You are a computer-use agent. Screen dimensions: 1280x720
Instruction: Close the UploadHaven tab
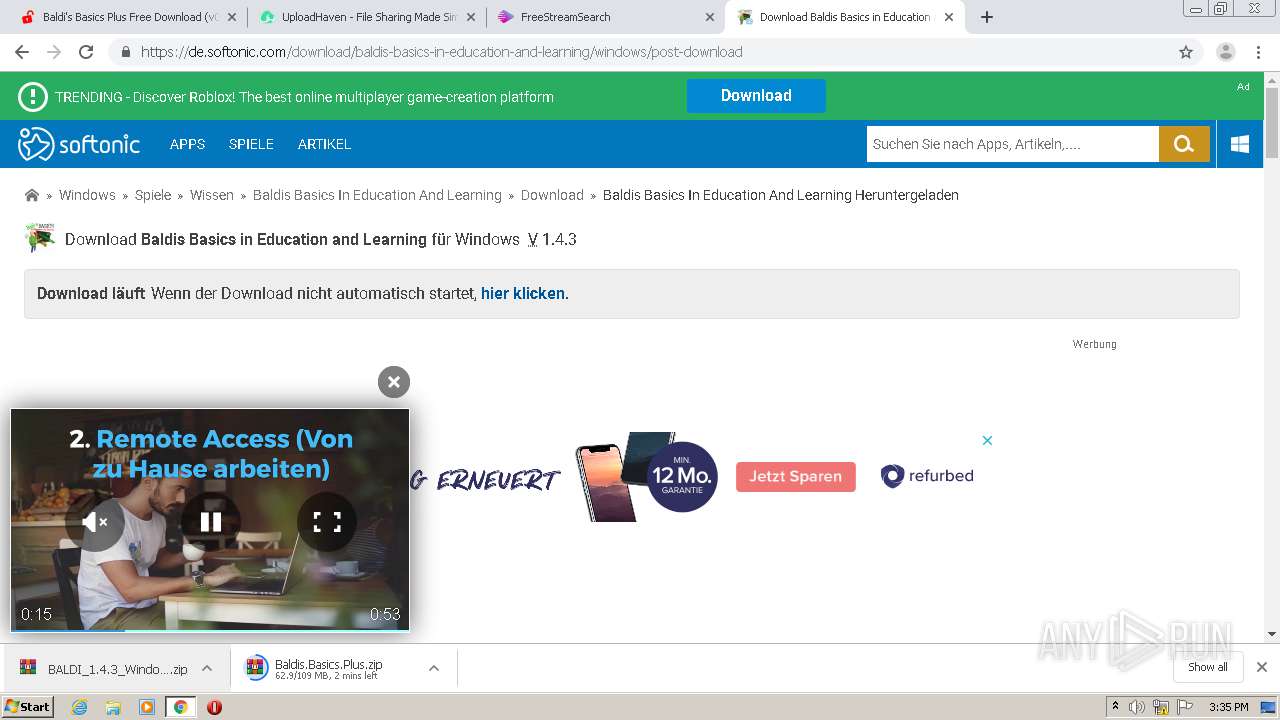[x=471, y=17]
